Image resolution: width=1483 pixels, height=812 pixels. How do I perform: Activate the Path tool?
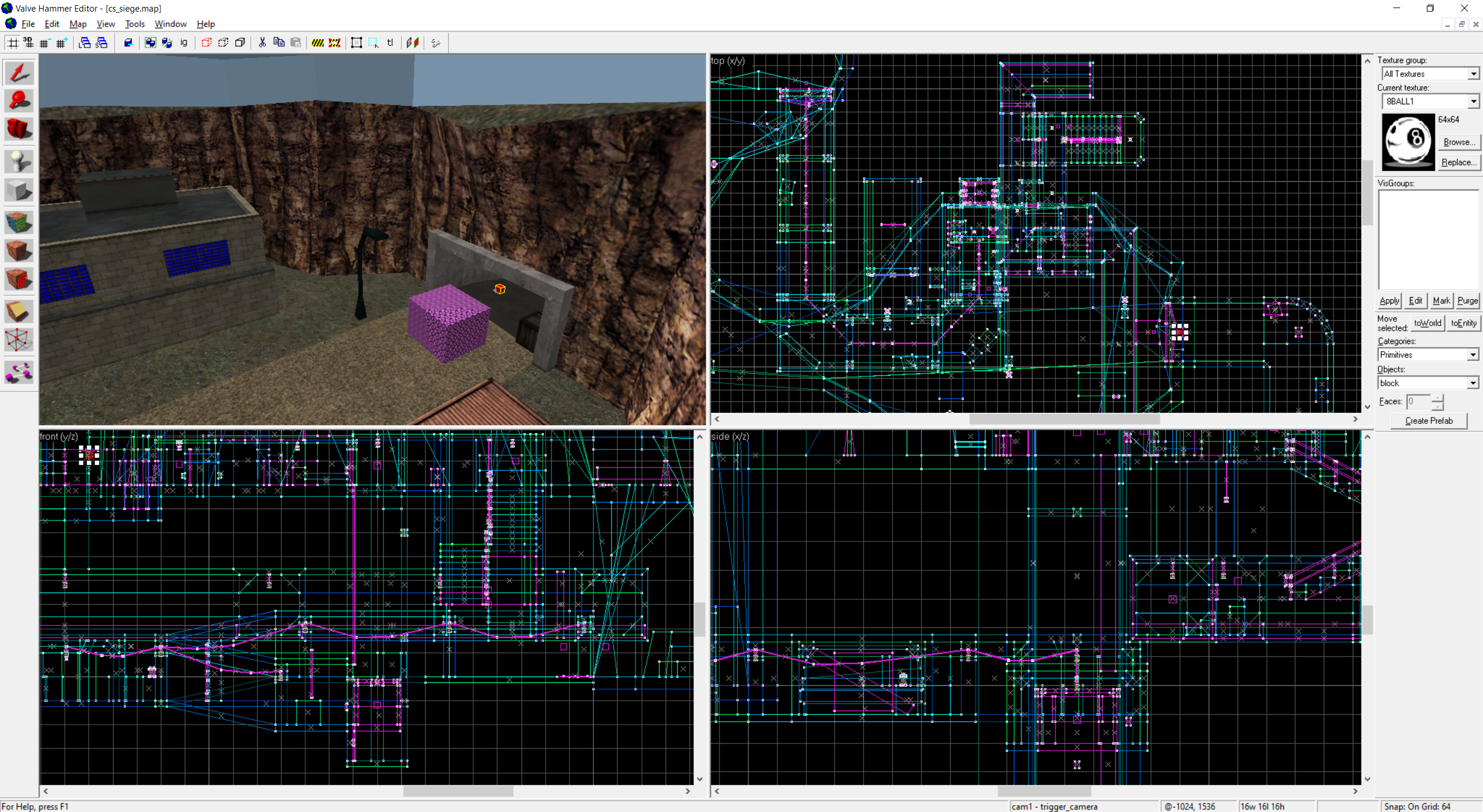(19, 371)
